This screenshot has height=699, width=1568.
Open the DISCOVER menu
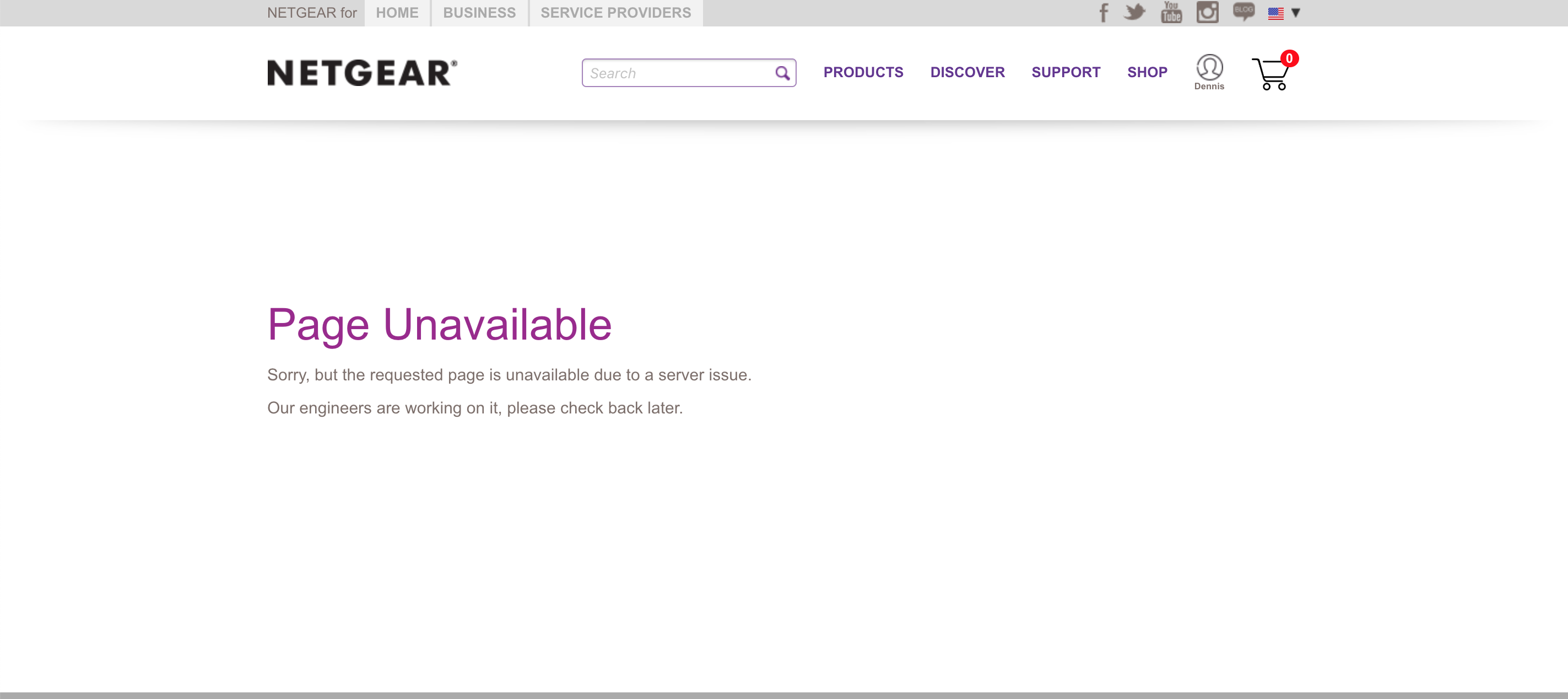pyautogui.click(x=966, y=72)
